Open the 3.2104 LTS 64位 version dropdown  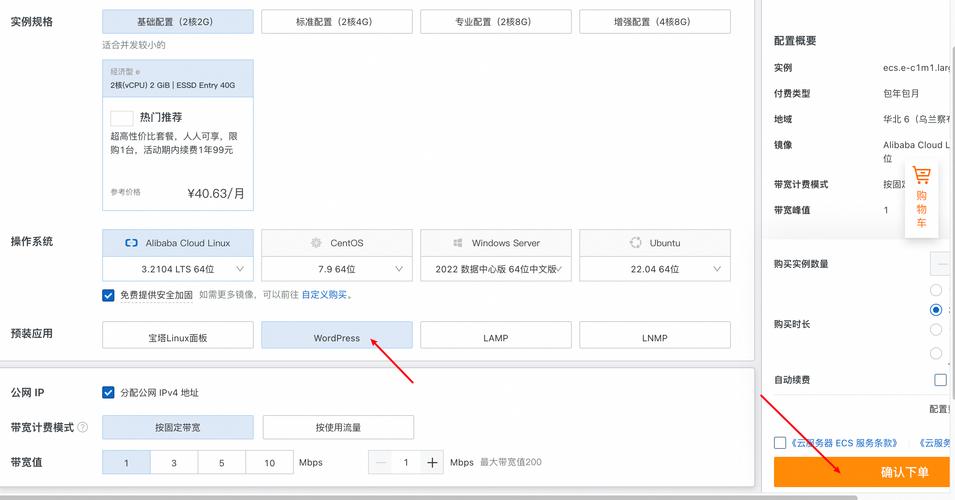pos(178,269)
